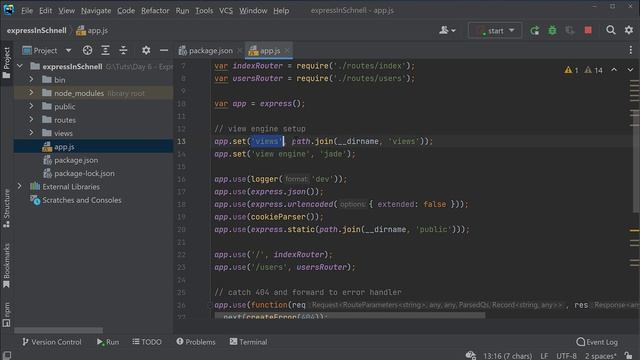Hide the Project panel with minus icon
The height and width of the screenshot is (360, 640).
164,50
